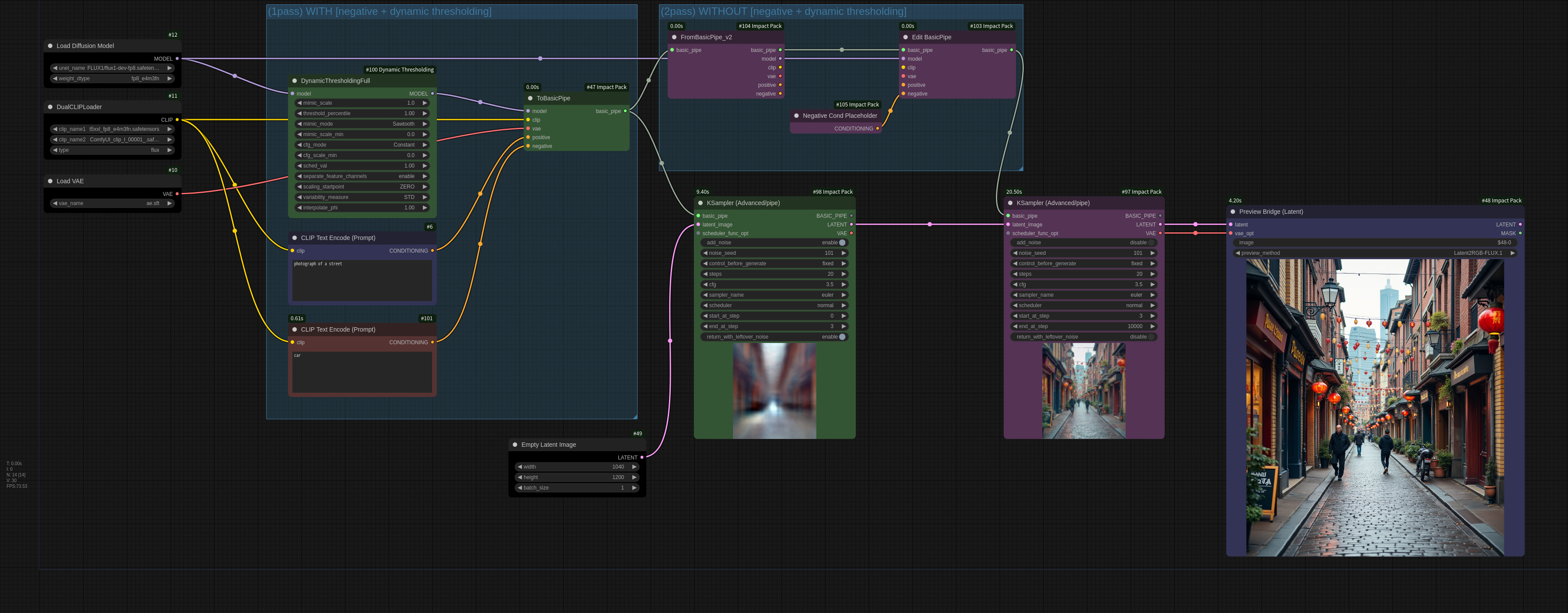The image size is (1568, 613).
Task: Collapse the ToBasicPipe node dot
Action: 530,98
